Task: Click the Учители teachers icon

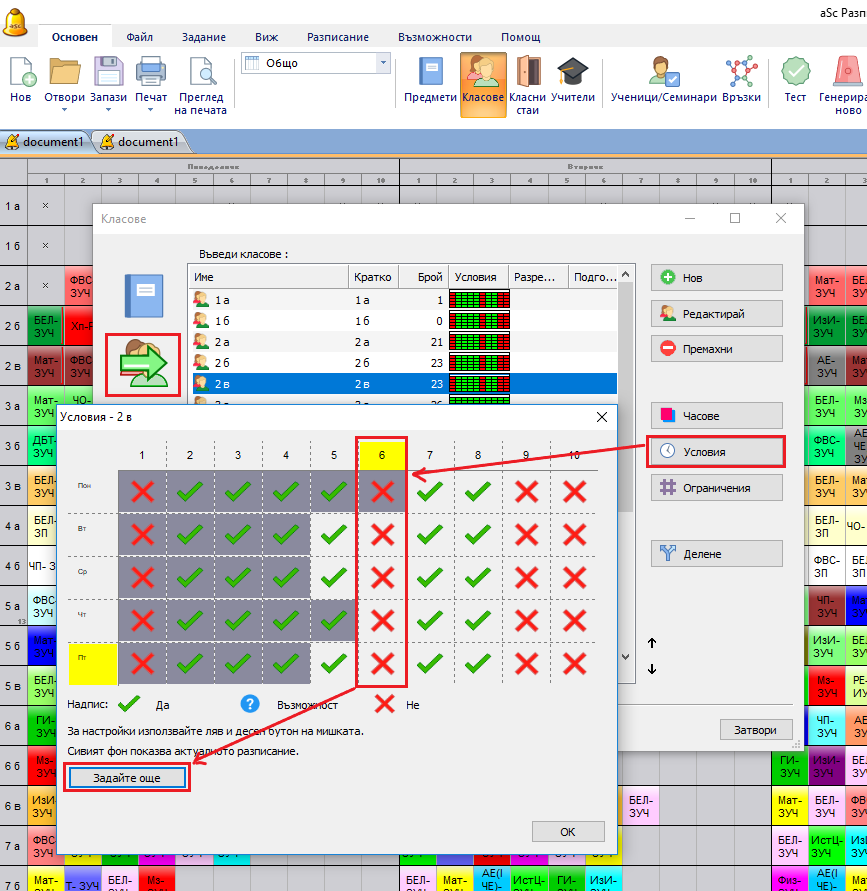Action: click(573, 75)
